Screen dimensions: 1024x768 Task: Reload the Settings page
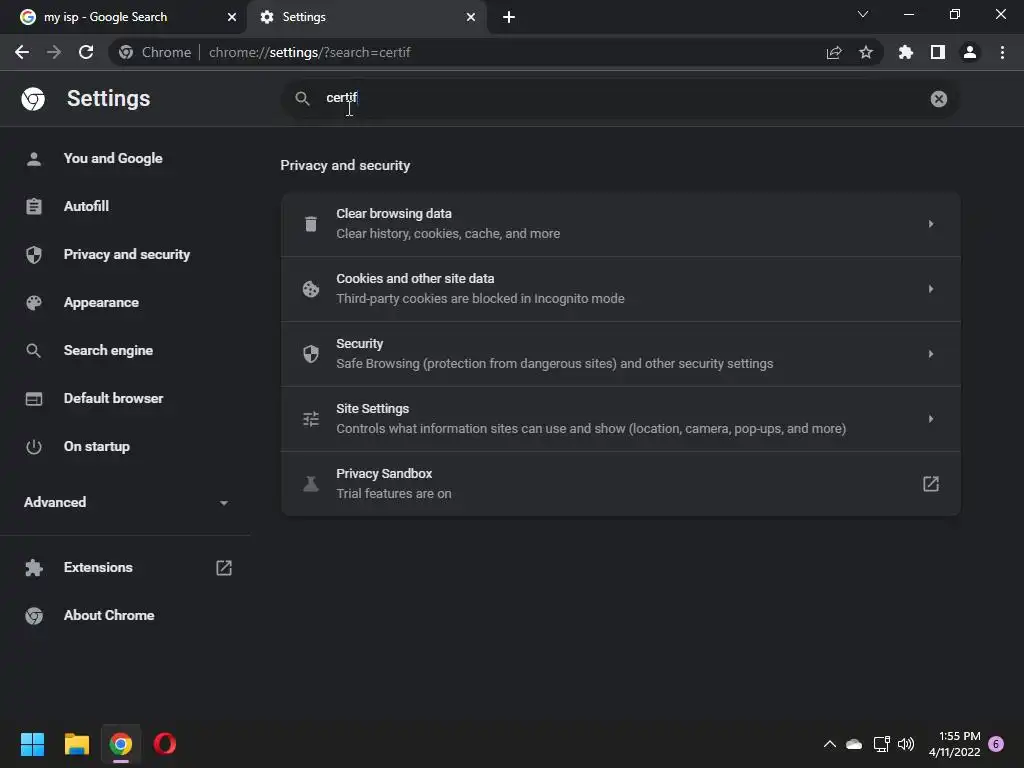(x=86, y=52)
